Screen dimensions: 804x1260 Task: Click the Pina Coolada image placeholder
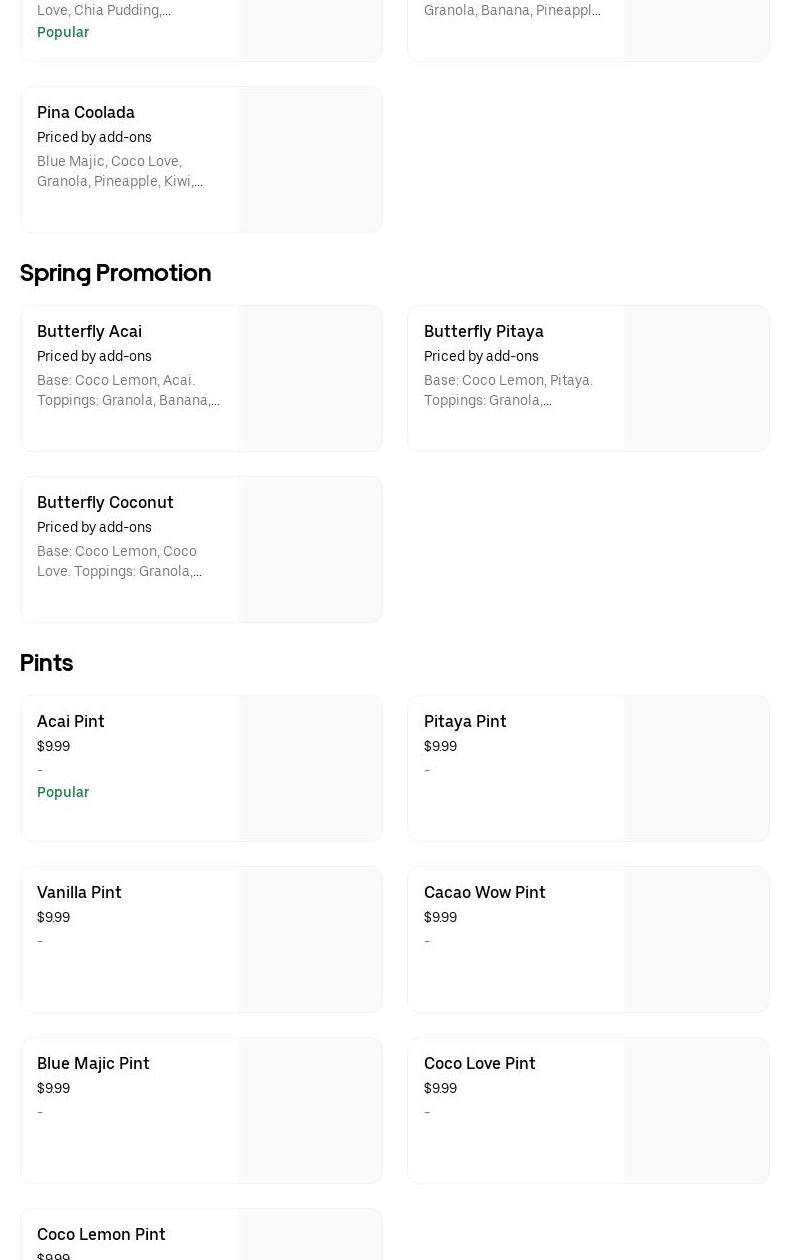pyautogui.click(x=309, y=160)
